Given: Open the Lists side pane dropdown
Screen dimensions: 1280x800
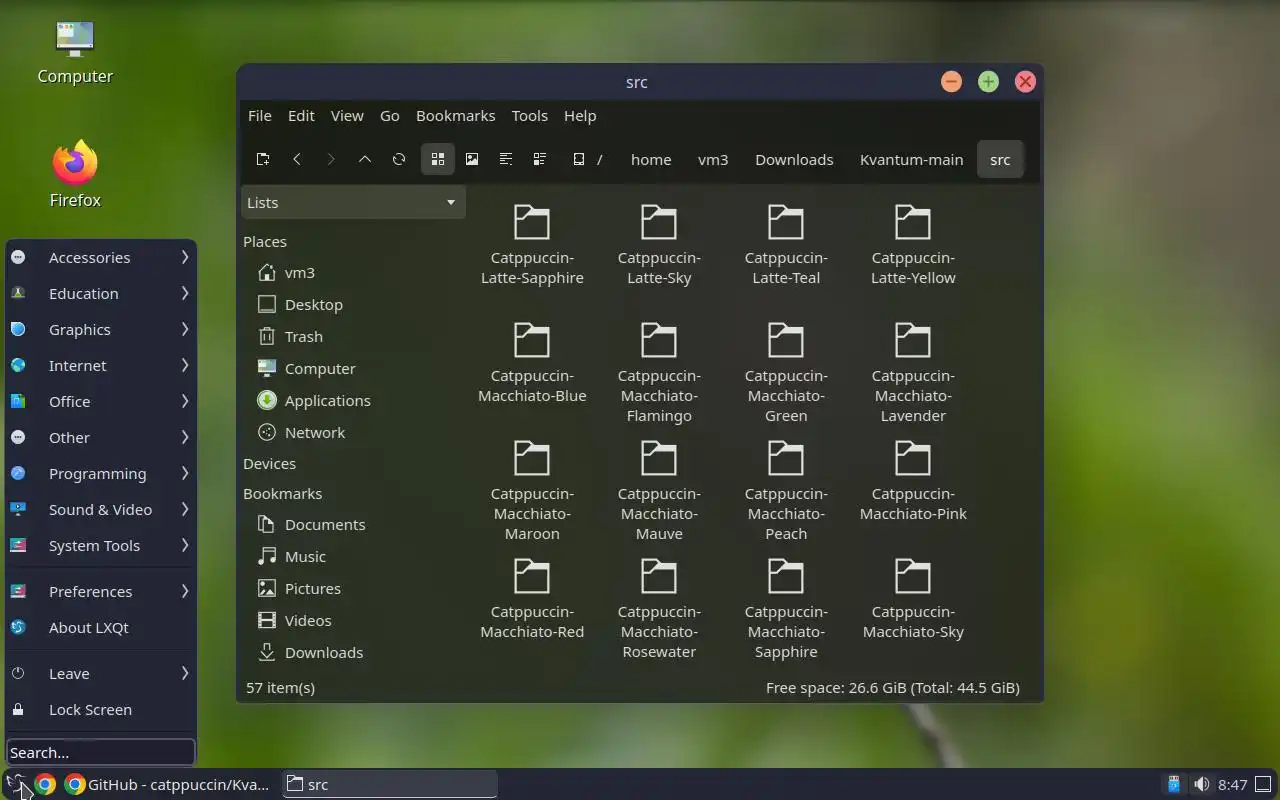Looking at the screenshot, I should pyautogui.click(x=353, y=202).
